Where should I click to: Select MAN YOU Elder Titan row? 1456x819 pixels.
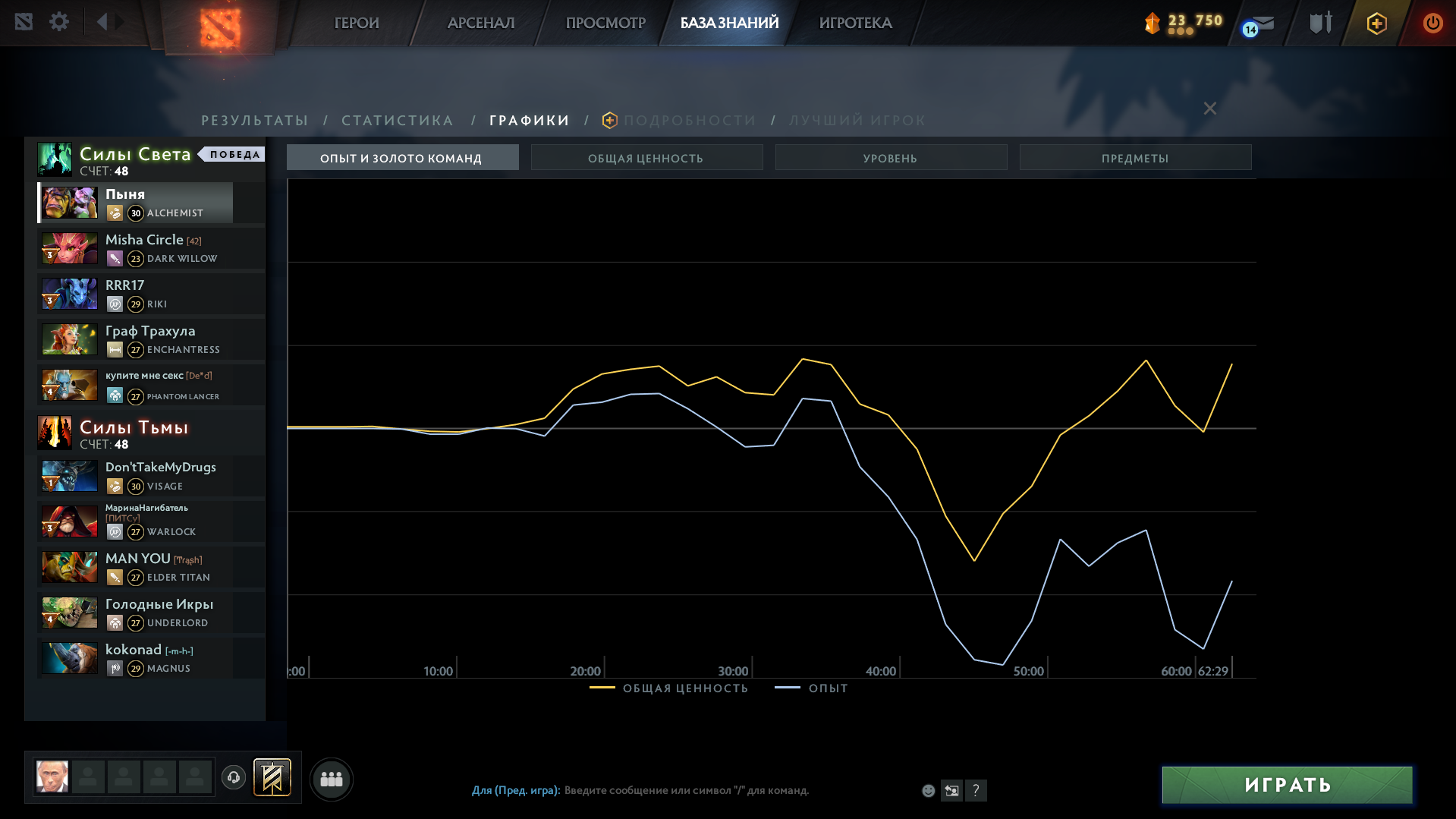(x=151, y=567)
